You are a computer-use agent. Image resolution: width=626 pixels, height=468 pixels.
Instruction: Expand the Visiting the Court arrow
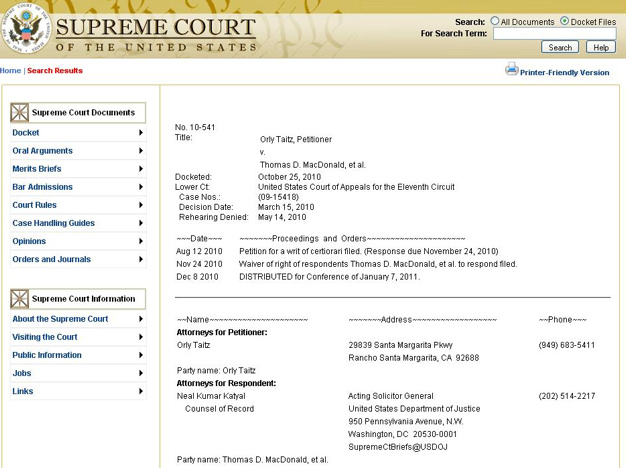click(141, 337)
